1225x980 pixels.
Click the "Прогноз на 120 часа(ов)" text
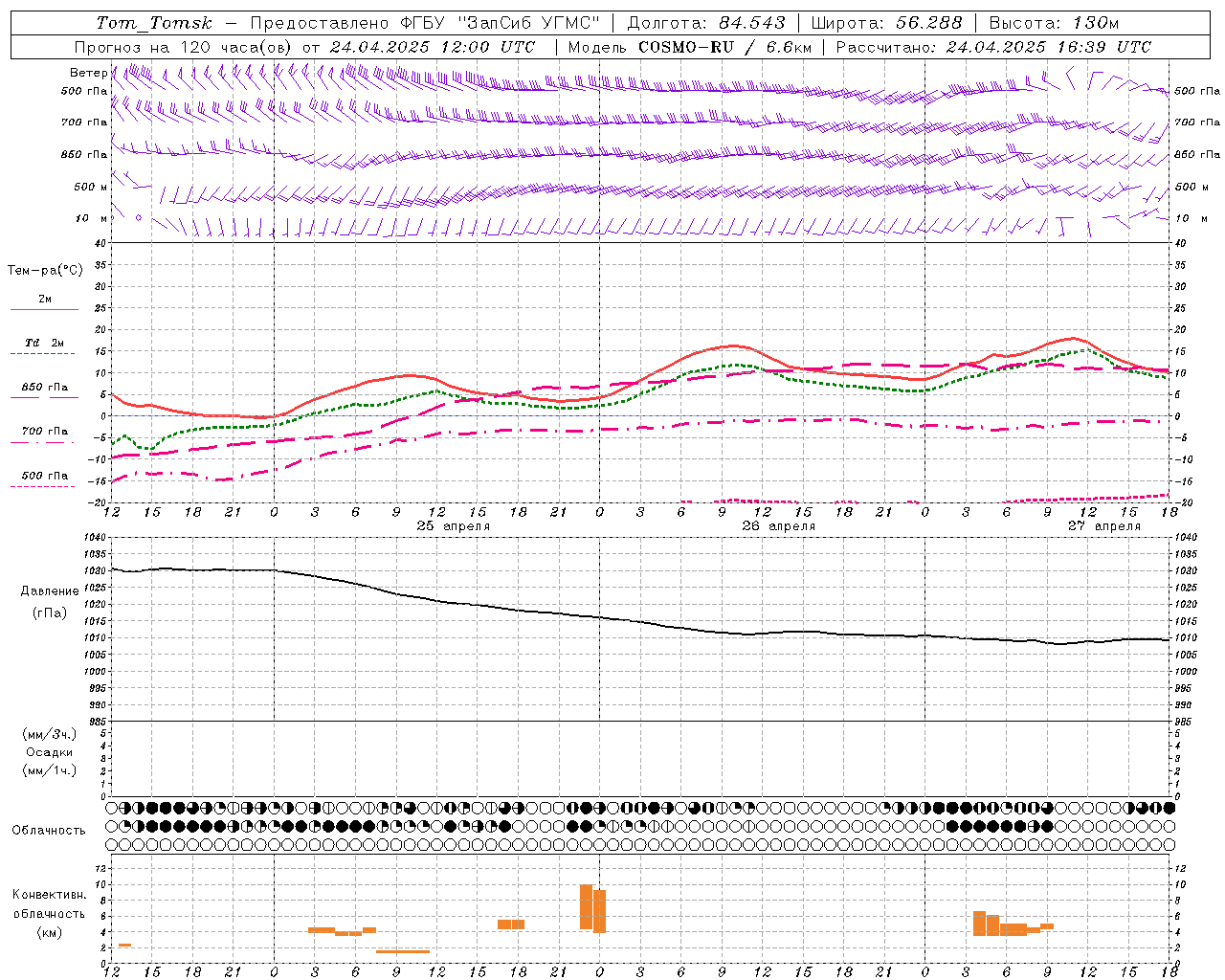tap(184, 47)
